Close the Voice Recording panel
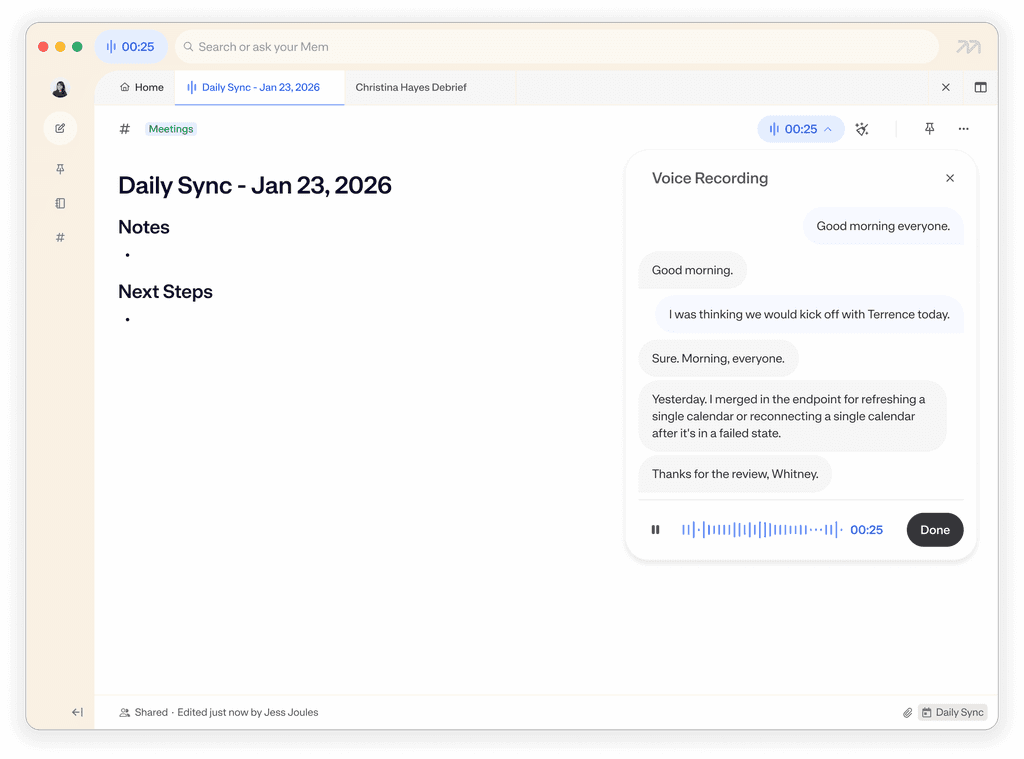Screen dimensions: 1024x759 pos(950,178)
